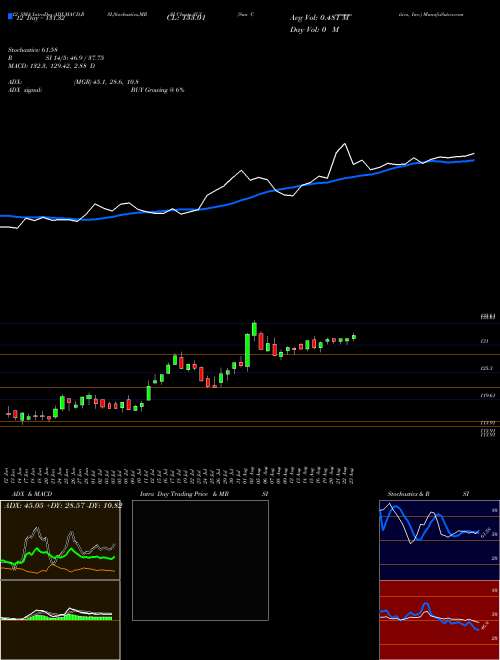Click the 'Stochastics & RSI' panel title
500x660 pixels.
click(428, 494)
